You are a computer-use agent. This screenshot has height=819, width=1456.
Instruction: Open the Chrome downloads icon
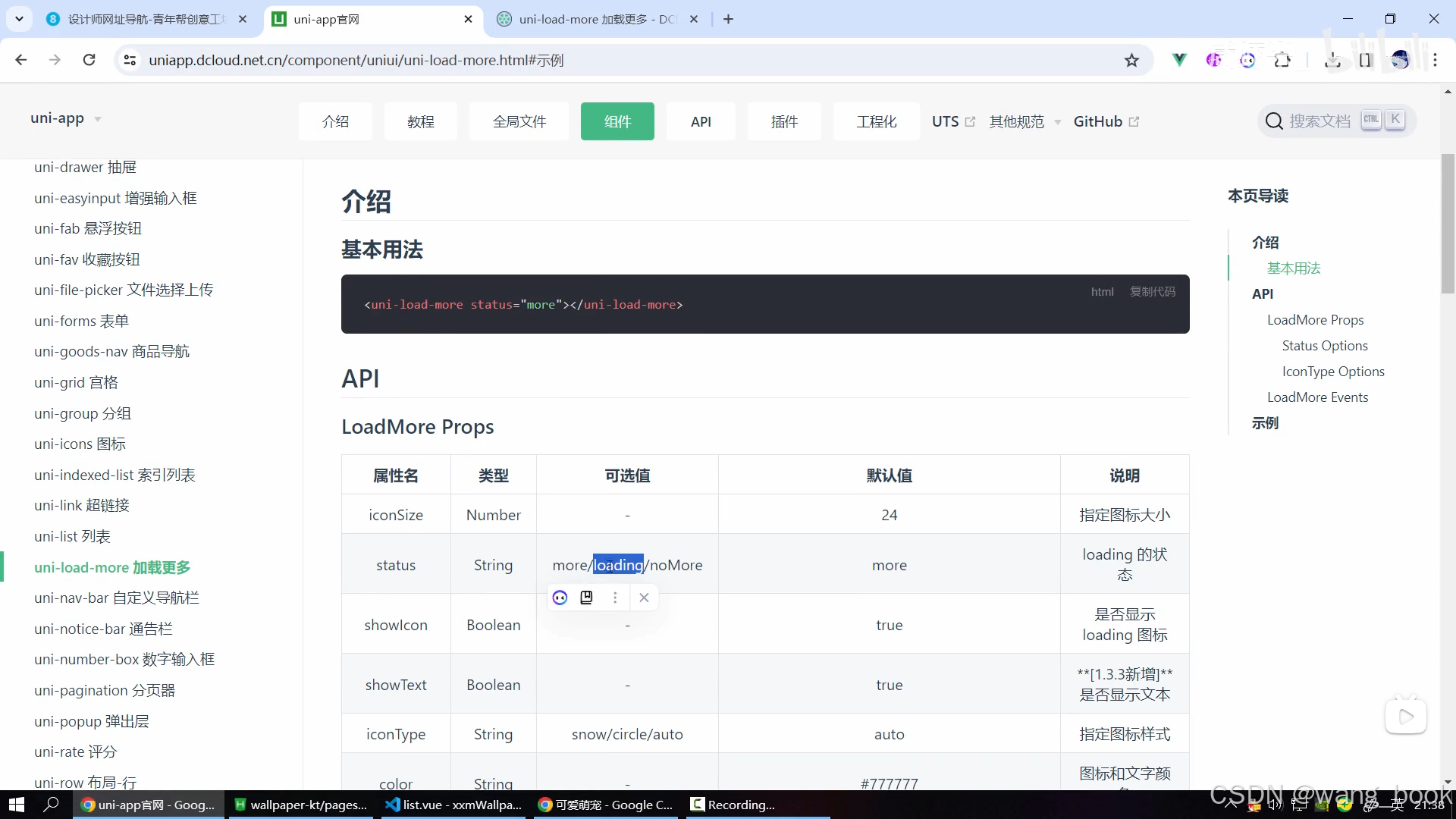[x=1332, y=61]
